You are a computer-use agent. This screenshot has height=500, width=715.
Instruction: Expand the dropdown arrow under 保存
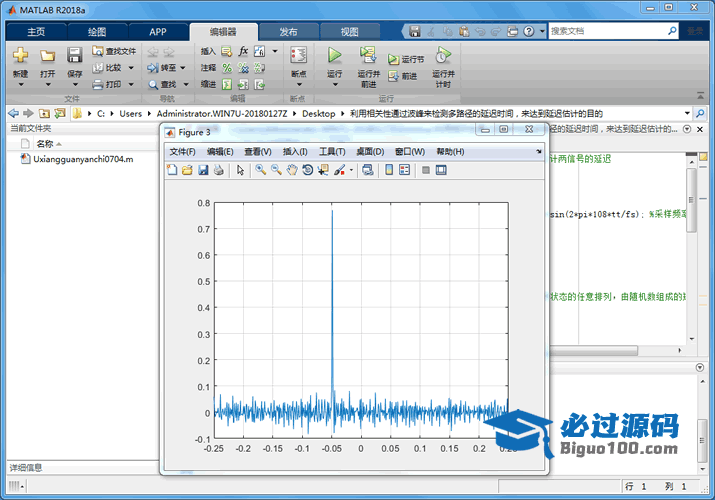pos(75,85)
